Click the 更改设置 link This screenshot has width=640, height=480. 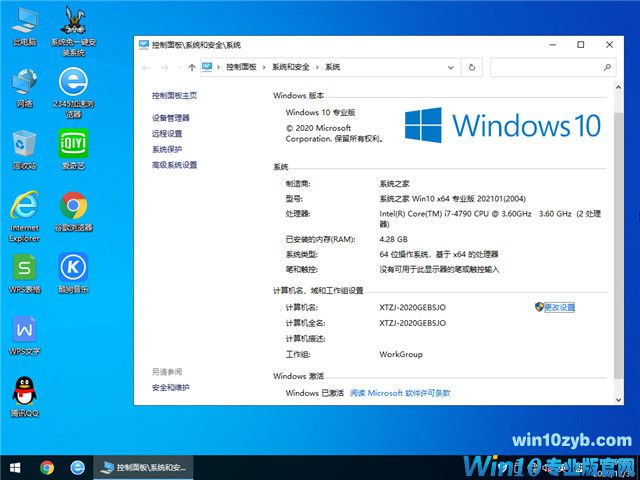click(560, 307)
